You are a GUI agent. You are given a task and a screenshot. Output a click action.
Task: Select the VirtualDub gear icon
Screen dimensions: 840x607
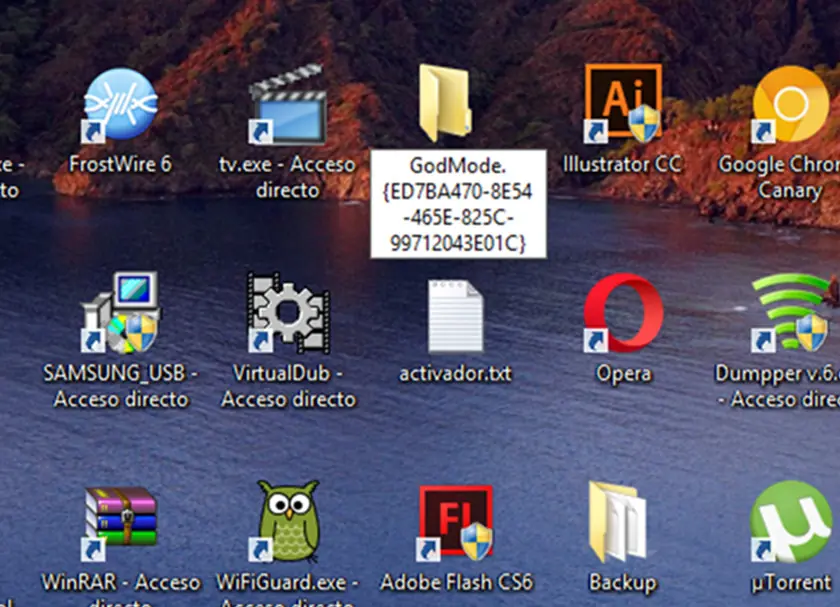(288, 313)
